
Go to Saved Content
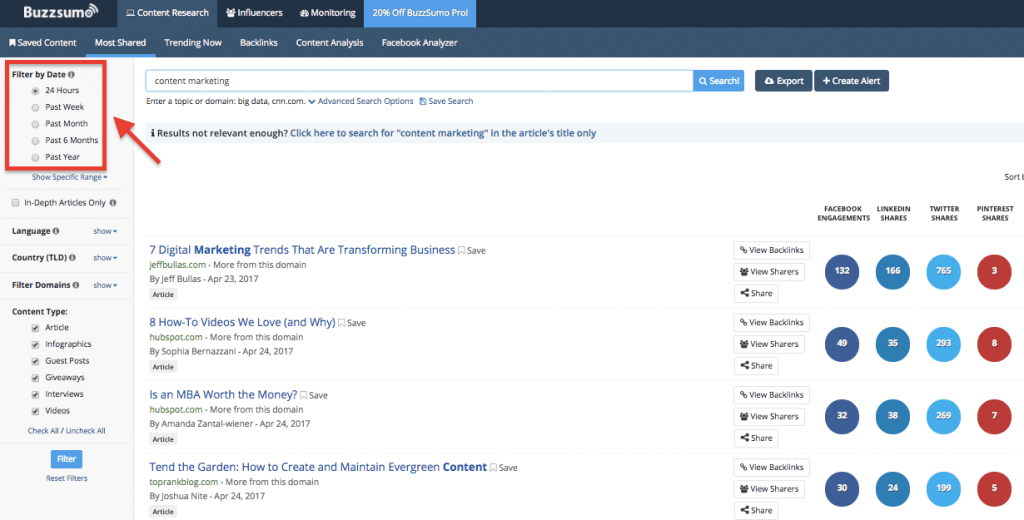tap(42, 42)
